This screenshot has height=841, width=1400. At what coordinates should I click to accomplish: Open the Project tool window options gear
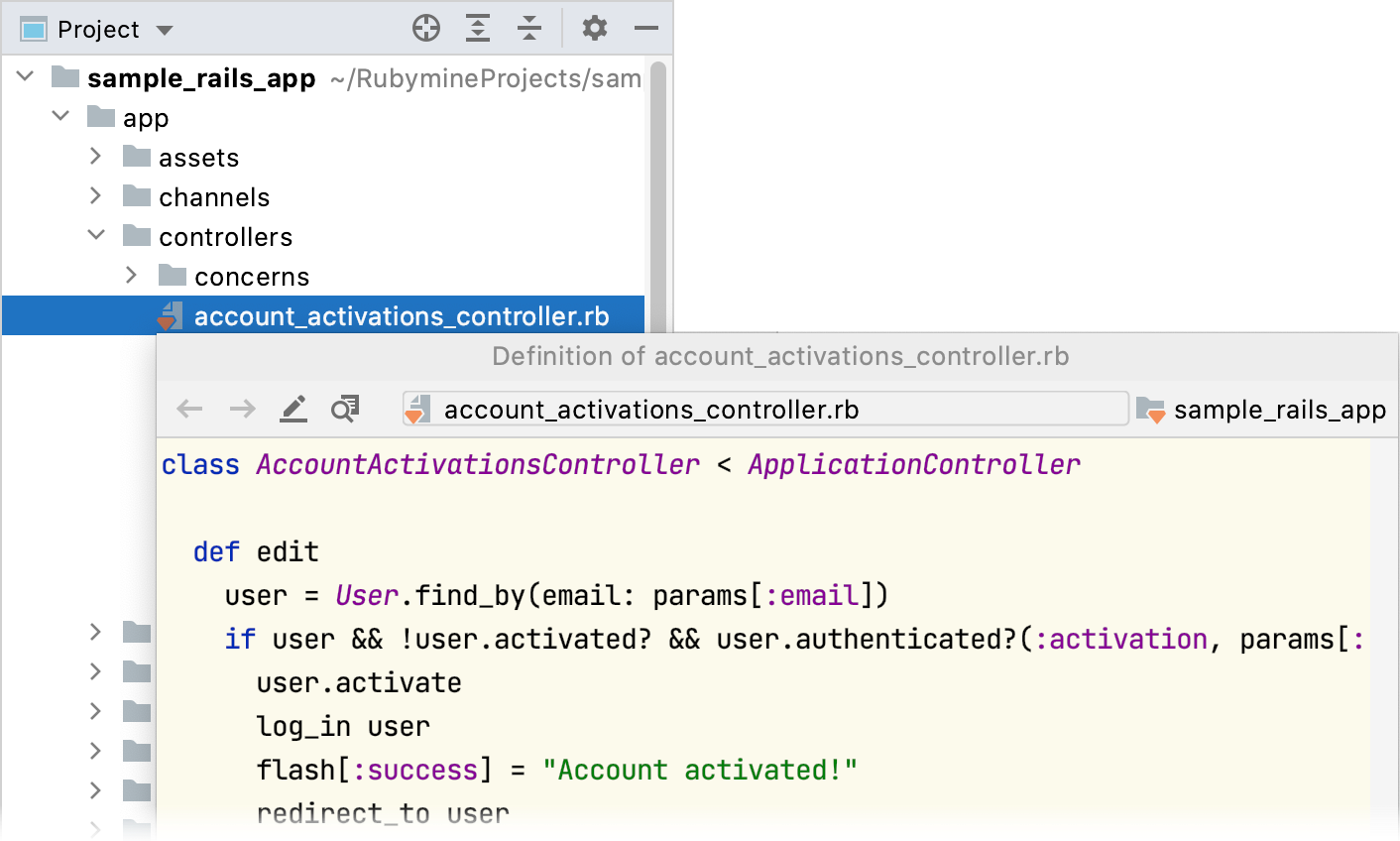594,28
